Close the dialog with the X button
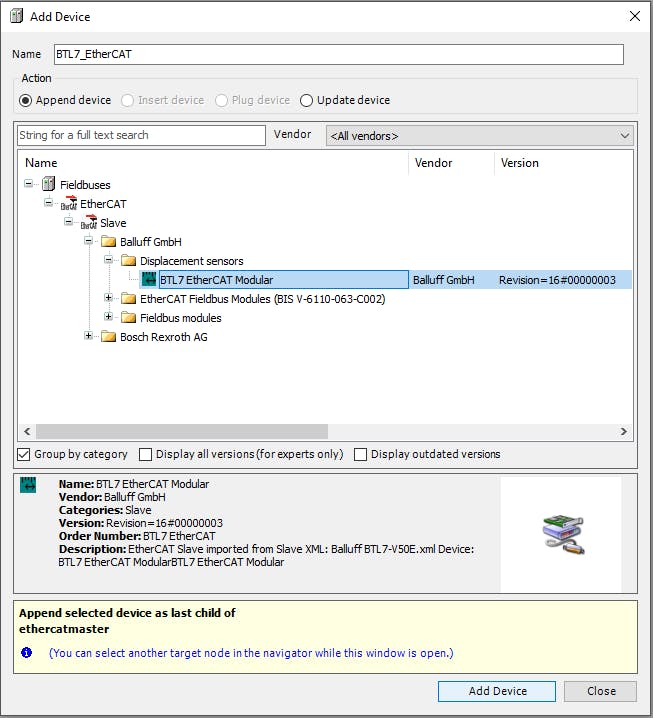Screen dimensions: 653x718 click(635, 16)
